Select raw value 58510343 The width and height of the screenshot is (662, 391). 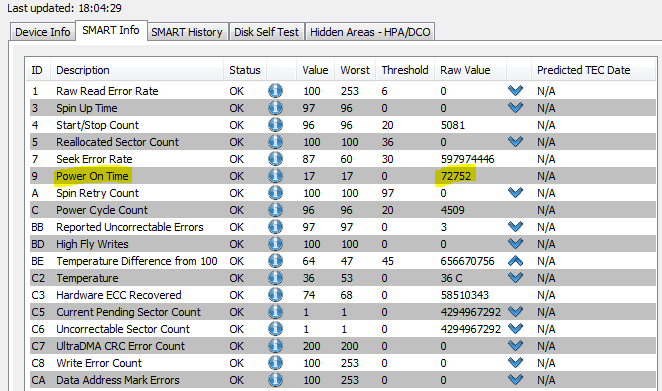[x=465, y=295]
